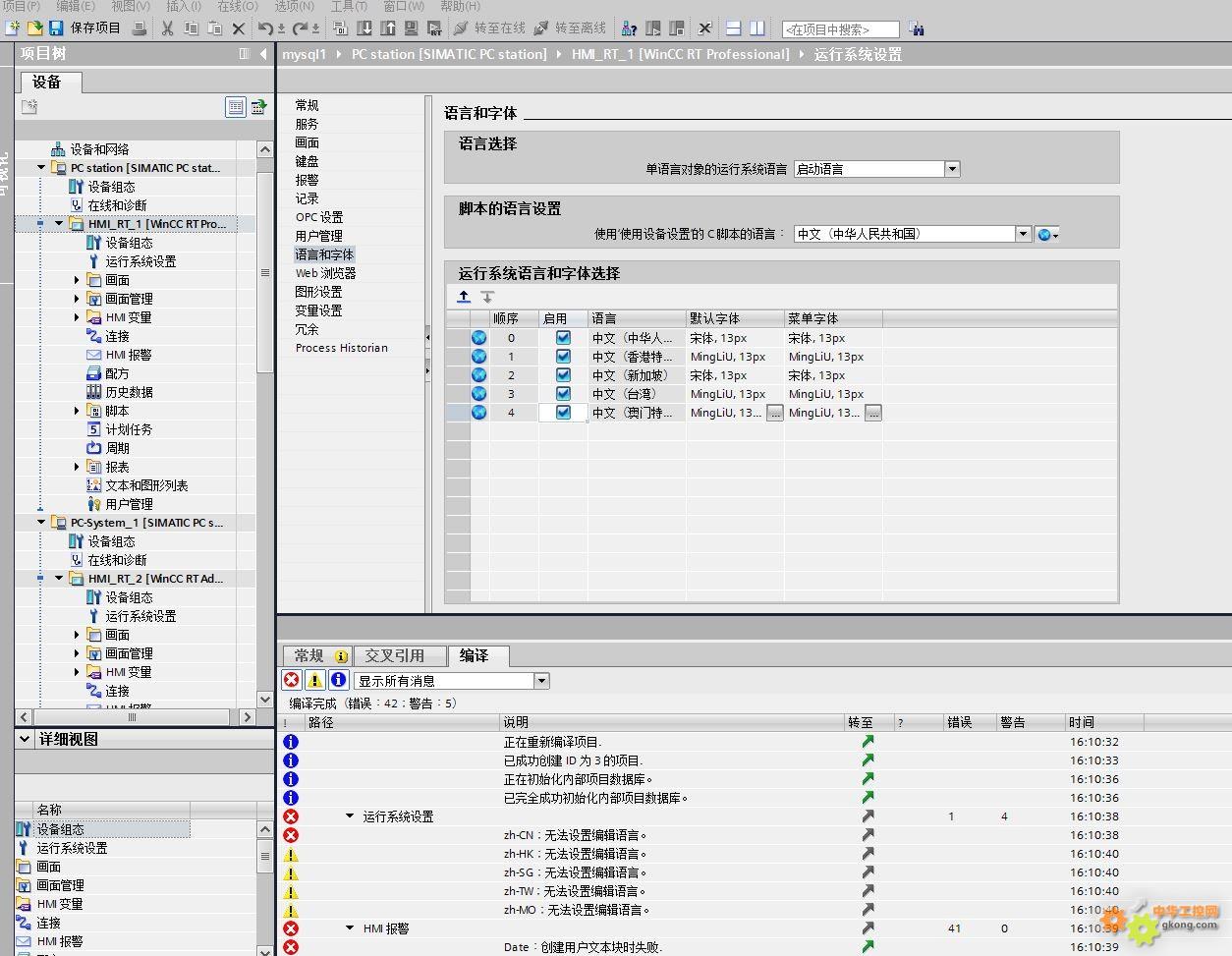Expand the 报表 node in project tree
1232x956 pixels.
[x=77, y=467]
